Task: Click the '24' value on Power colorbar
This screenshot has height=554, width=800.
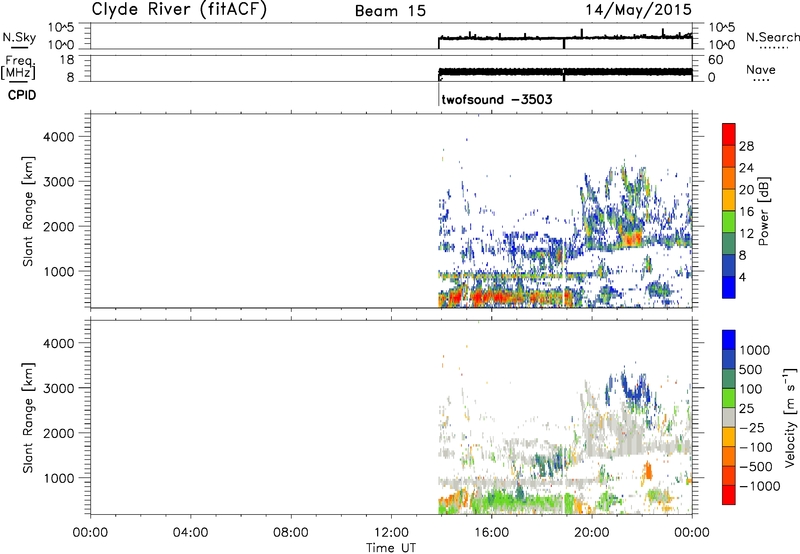Action: pos(746,168)
